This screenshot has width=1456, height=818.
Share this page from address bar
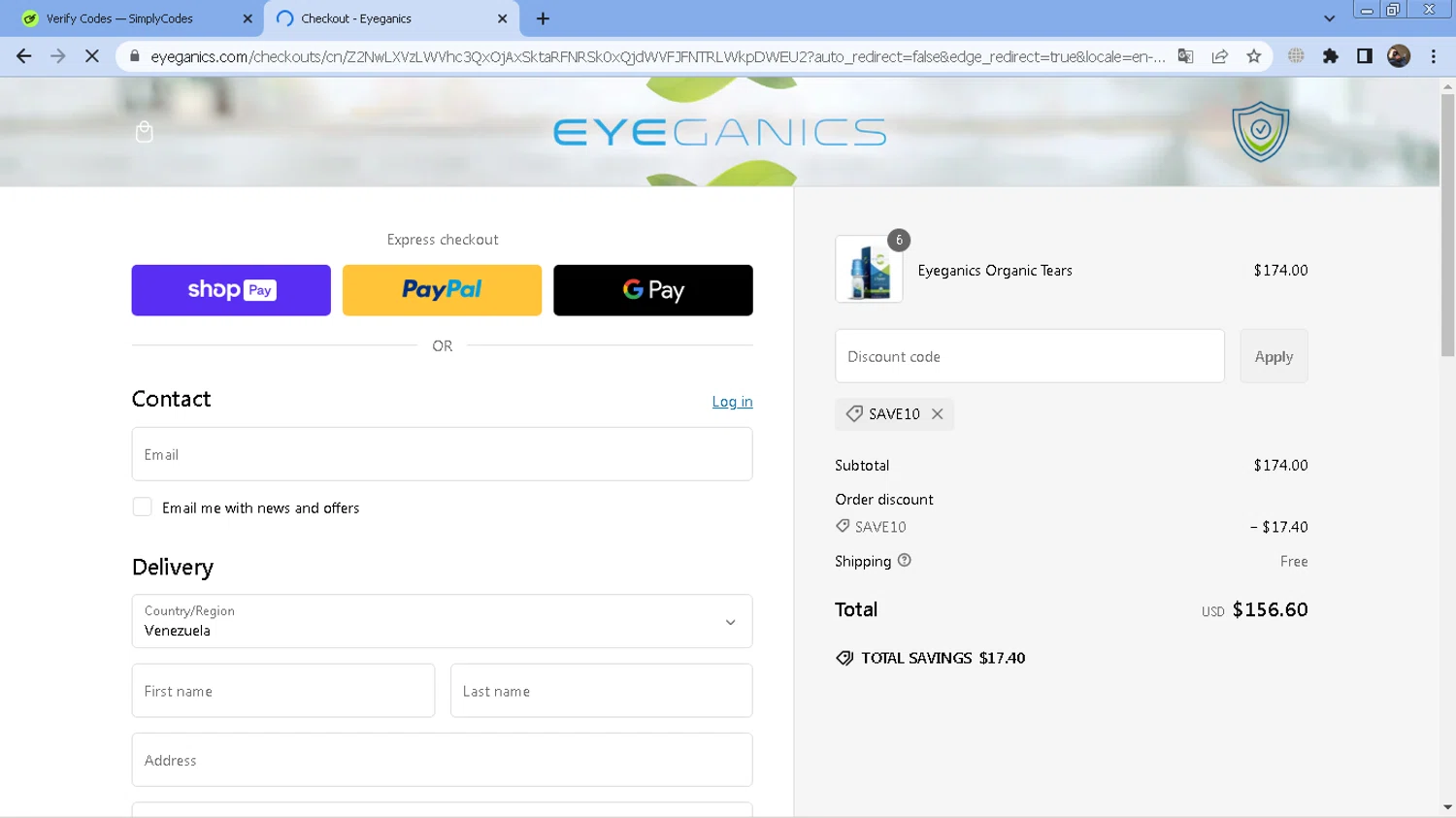click(x=1220, y=56)
